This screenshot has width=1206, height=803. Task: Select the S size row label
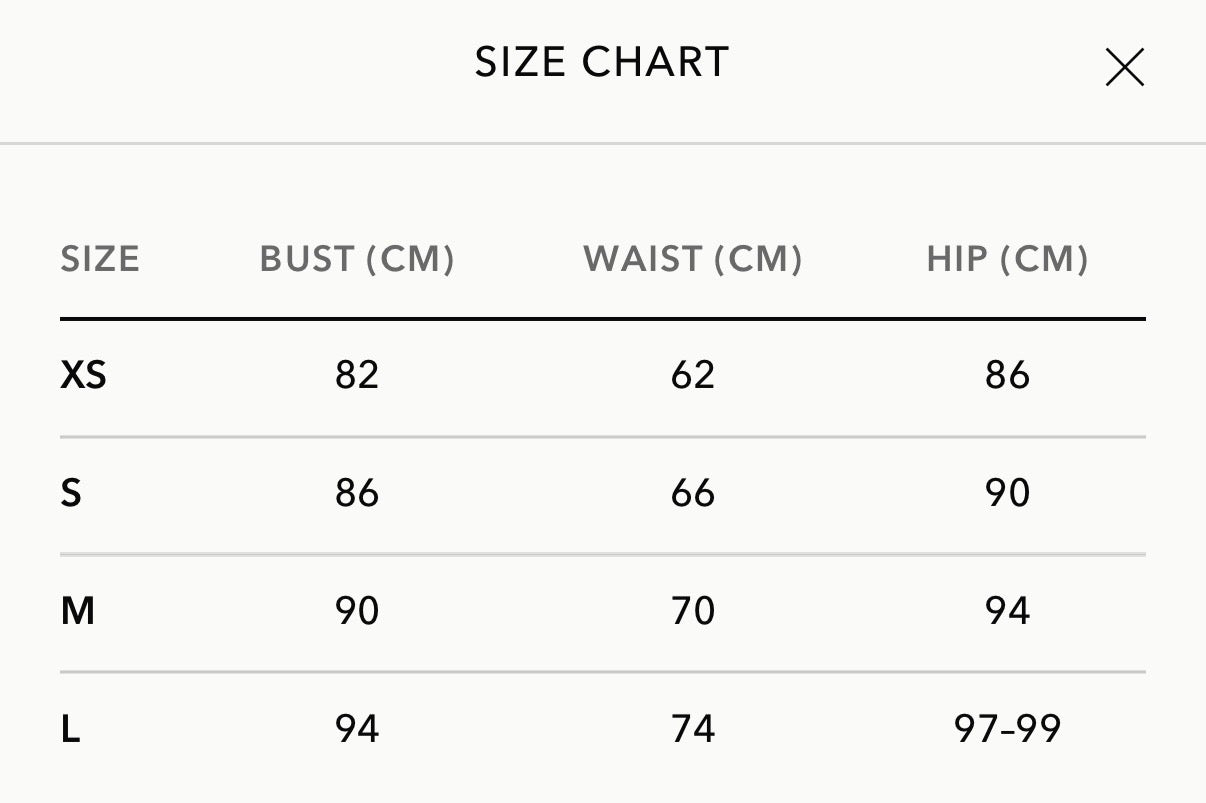pyautogui.click(x=71, y=493)
